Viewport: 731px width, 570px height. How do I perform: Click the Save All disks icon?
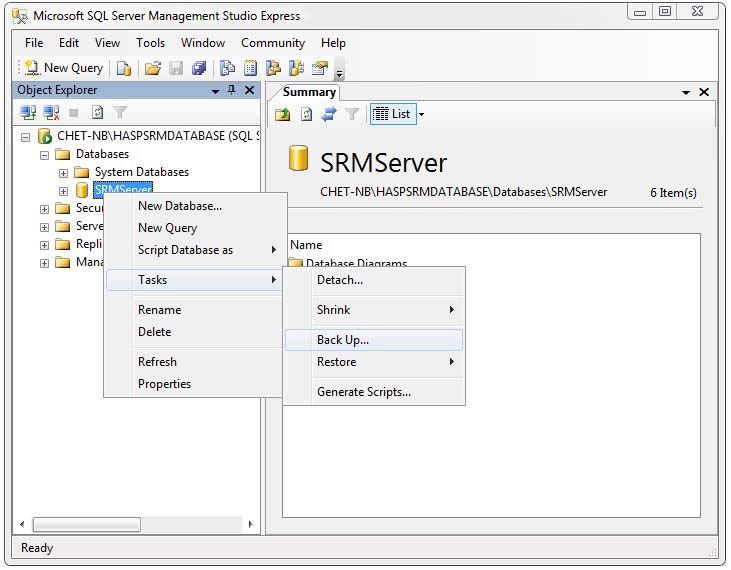(199, 68)
